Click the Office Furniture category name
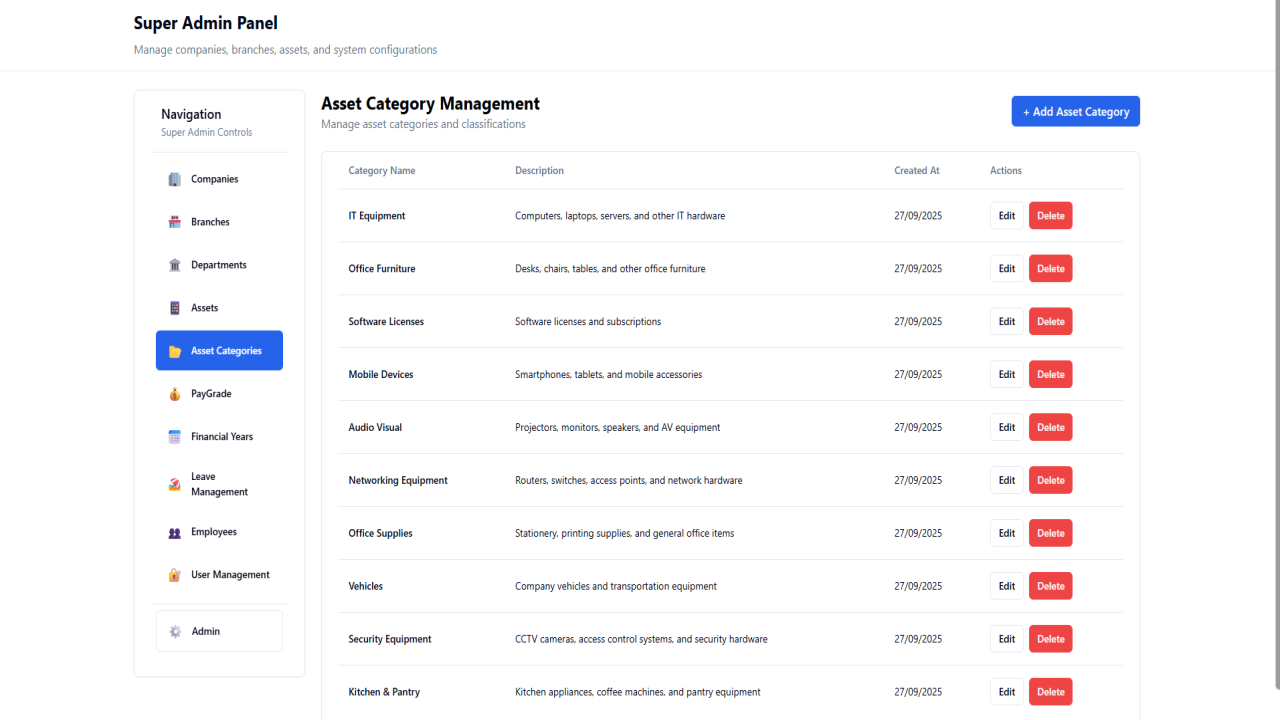 382,269
